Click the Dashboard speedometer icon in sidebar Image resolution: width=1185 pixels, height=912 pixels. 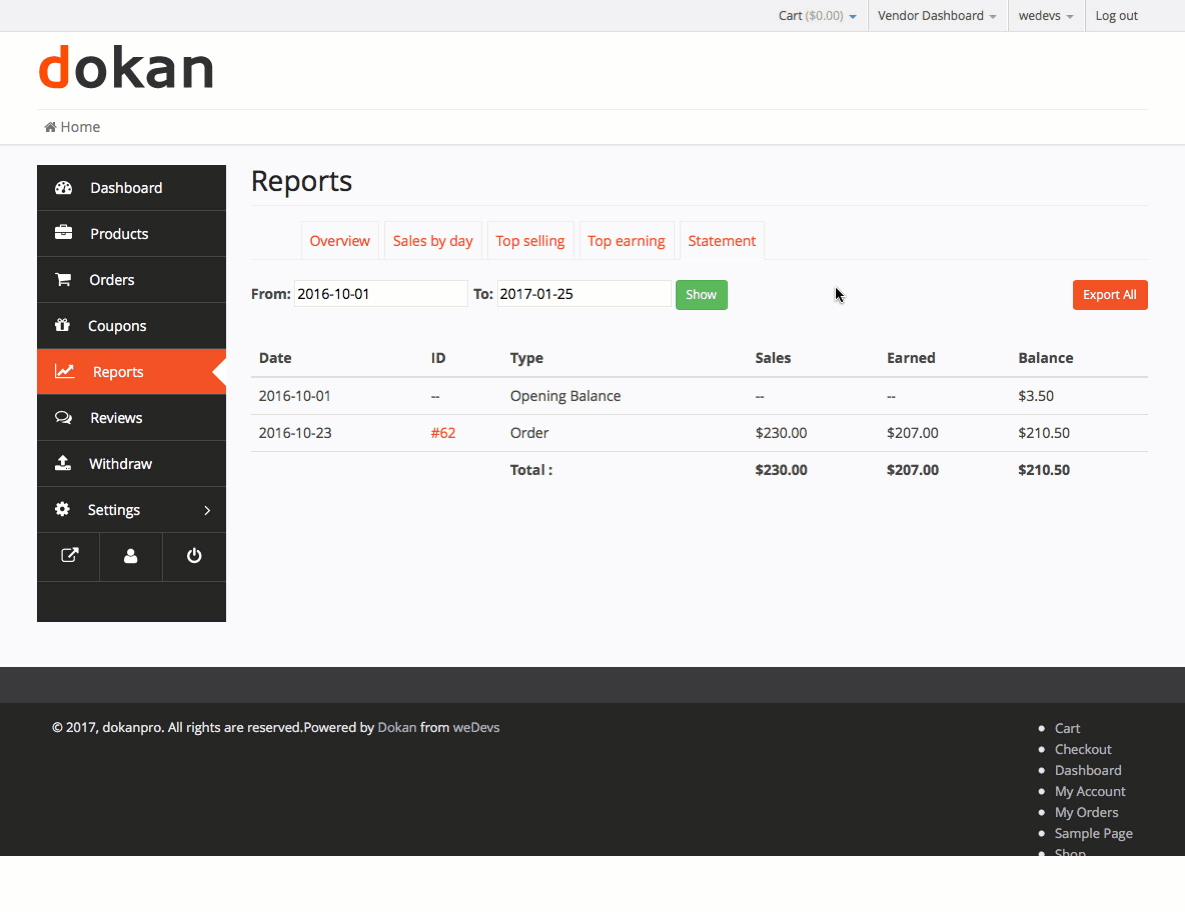point(64,188)
